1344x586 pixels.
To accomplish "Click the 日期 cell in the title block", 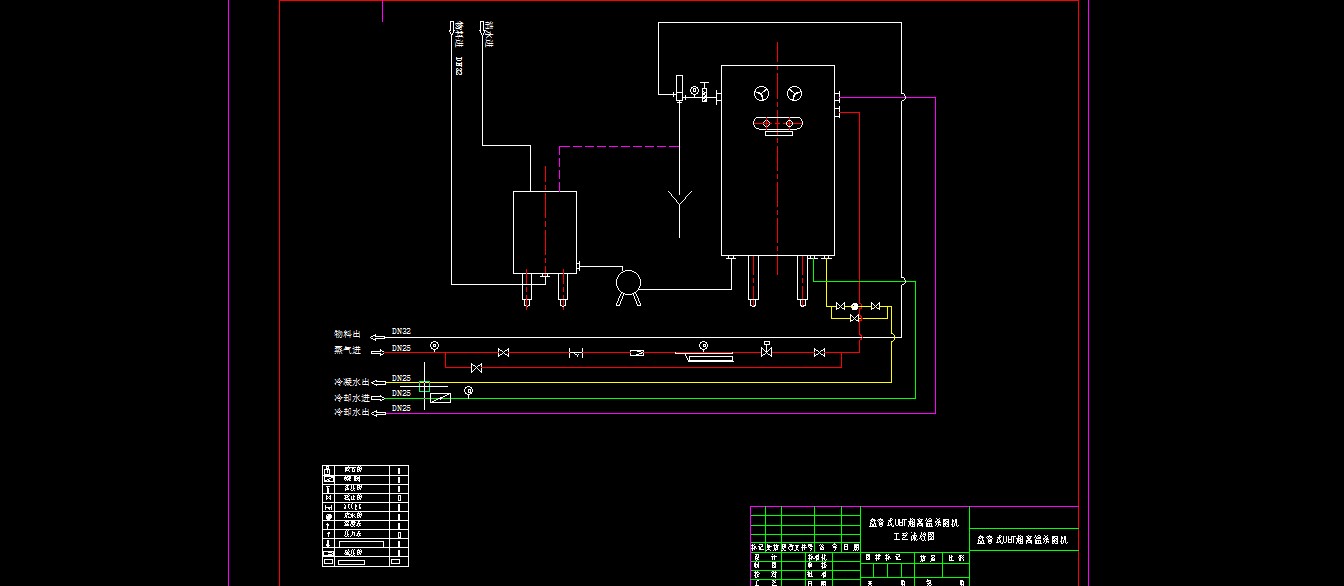I will pos(851,548).
